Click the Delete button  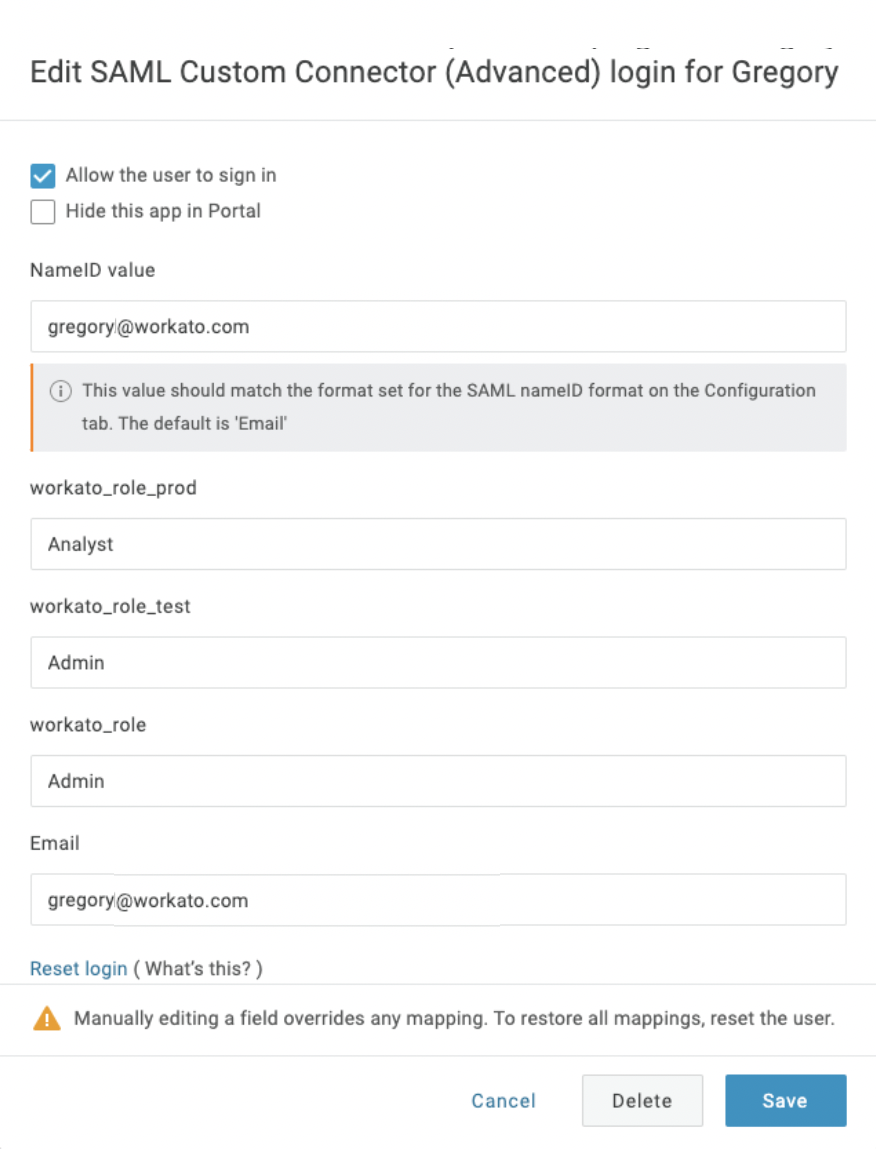tap(642, 1101)
